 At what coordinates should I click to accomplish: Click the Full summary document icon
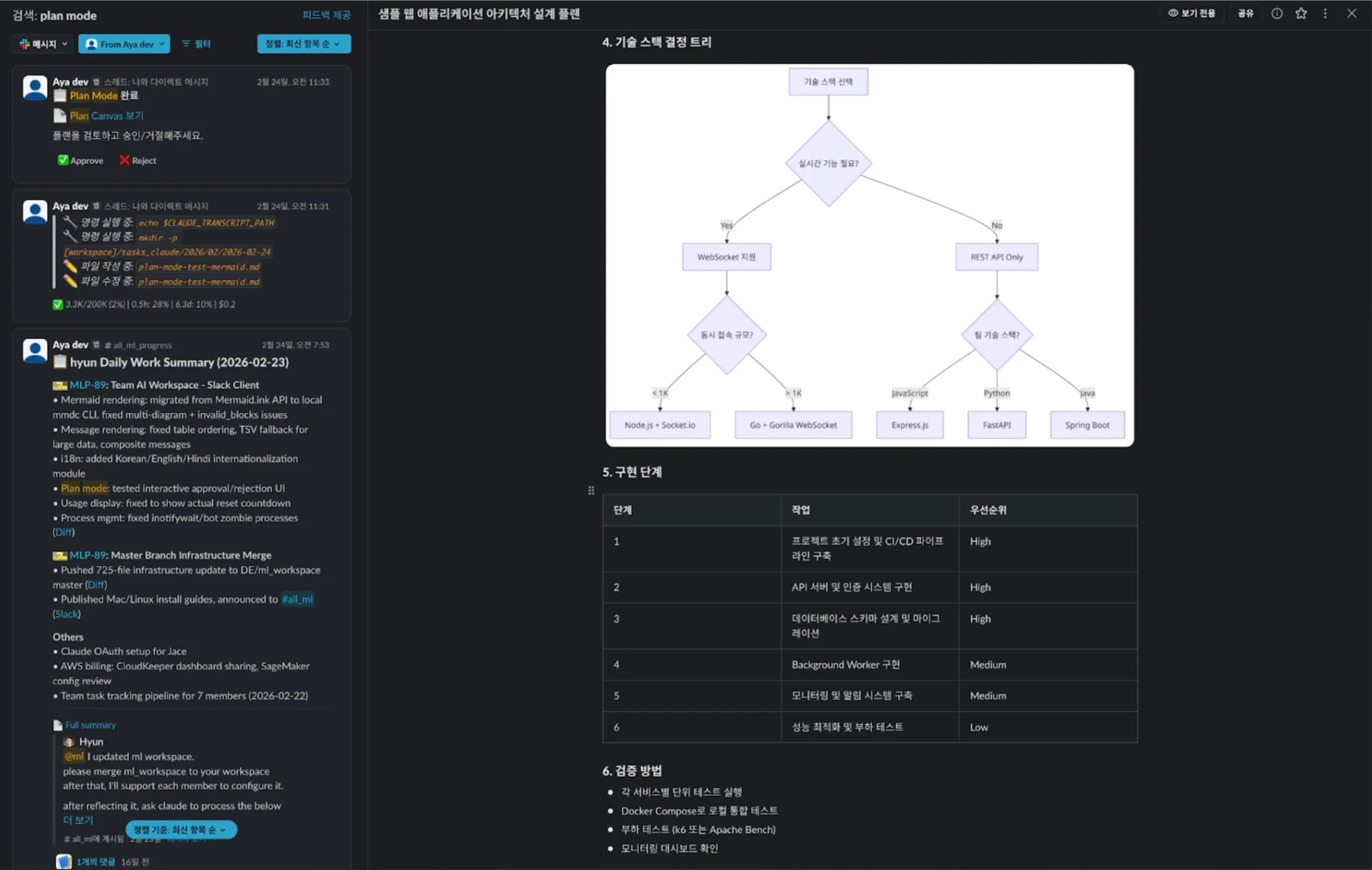[58, 725]
